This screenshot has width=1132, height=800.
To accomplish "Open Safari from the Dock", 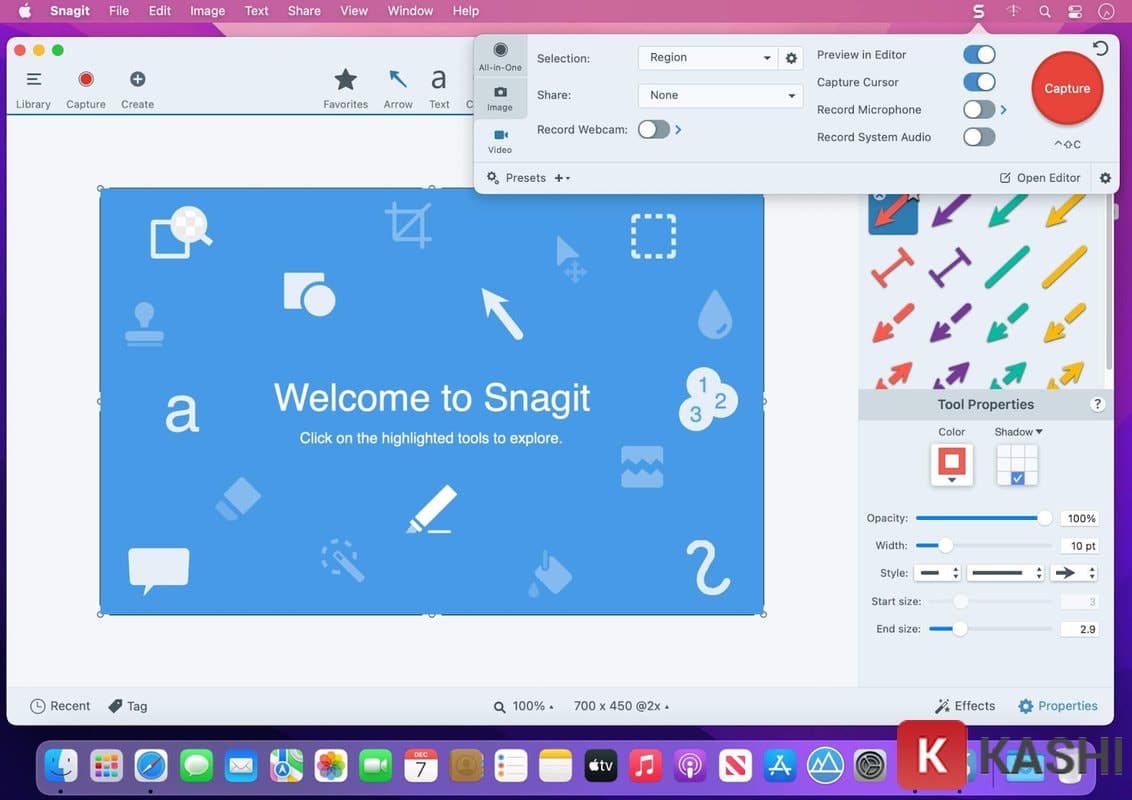I will (x=151, y=765).
